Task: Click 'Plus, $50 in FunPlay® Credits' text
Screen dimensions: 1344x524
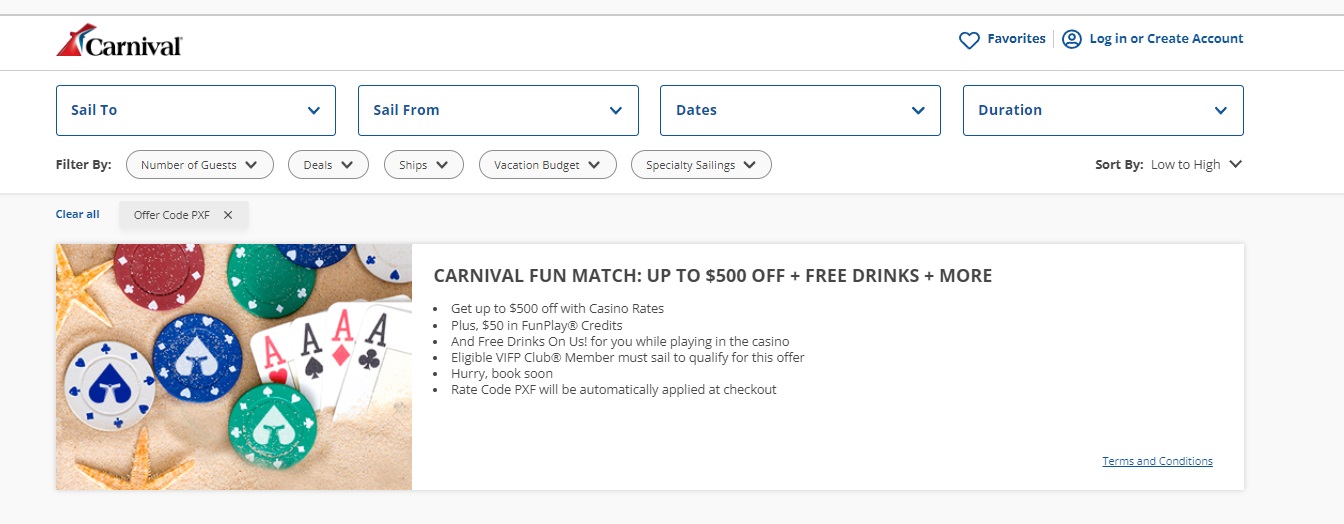Action: coord(537,325)
